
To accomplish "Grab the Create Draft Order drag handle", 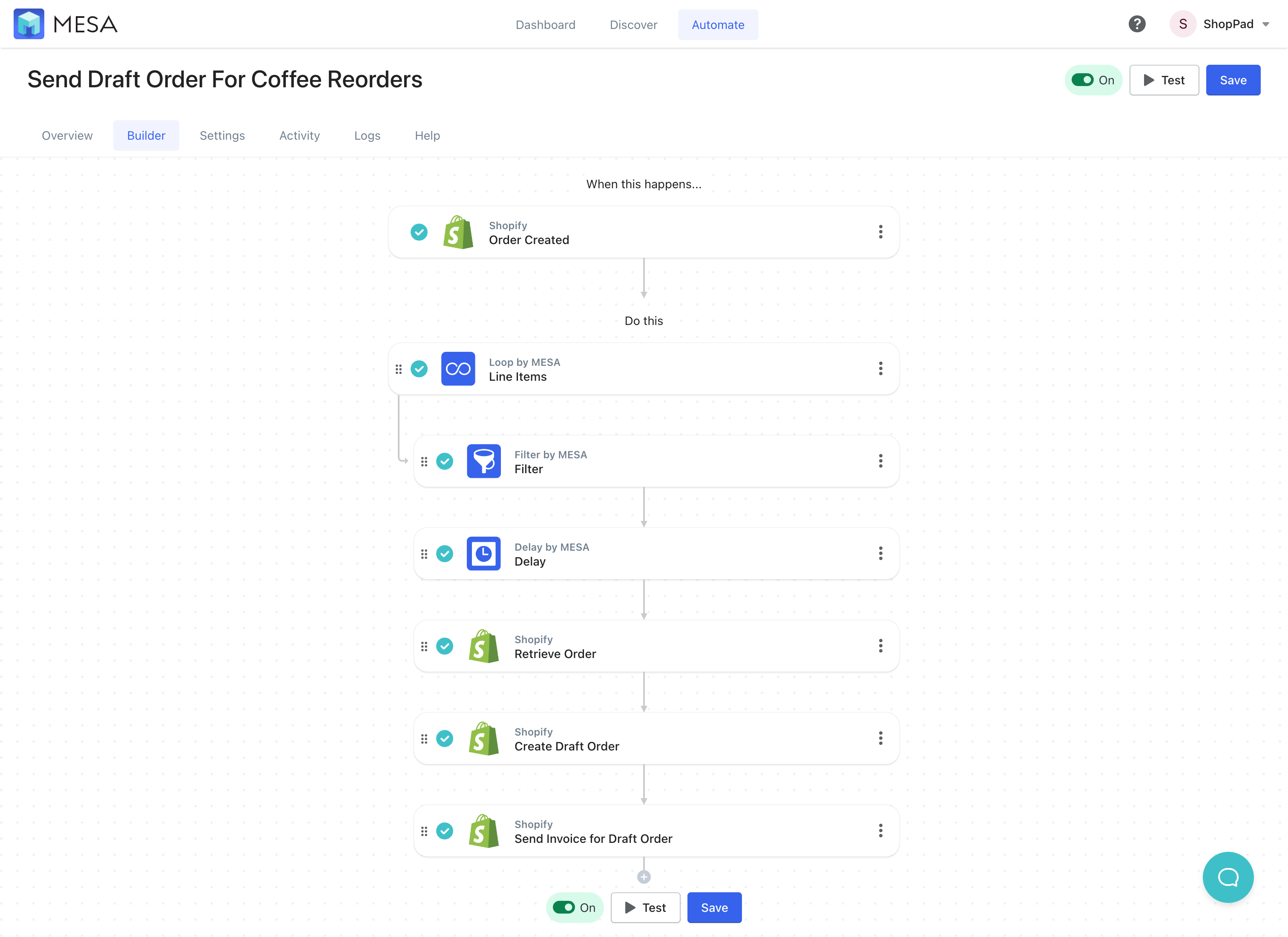I will coord(424,739).
